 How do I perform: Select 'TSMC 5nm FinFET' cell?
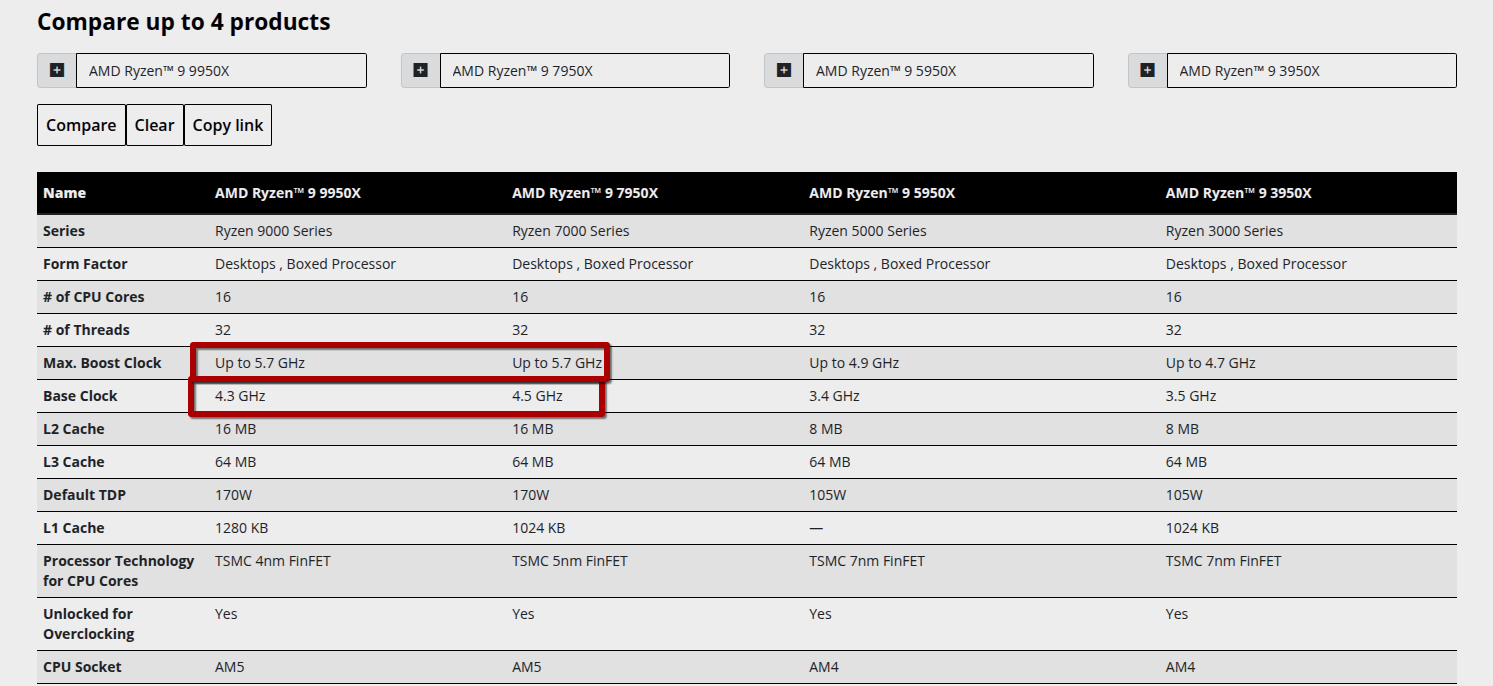(x=570, y=561)
